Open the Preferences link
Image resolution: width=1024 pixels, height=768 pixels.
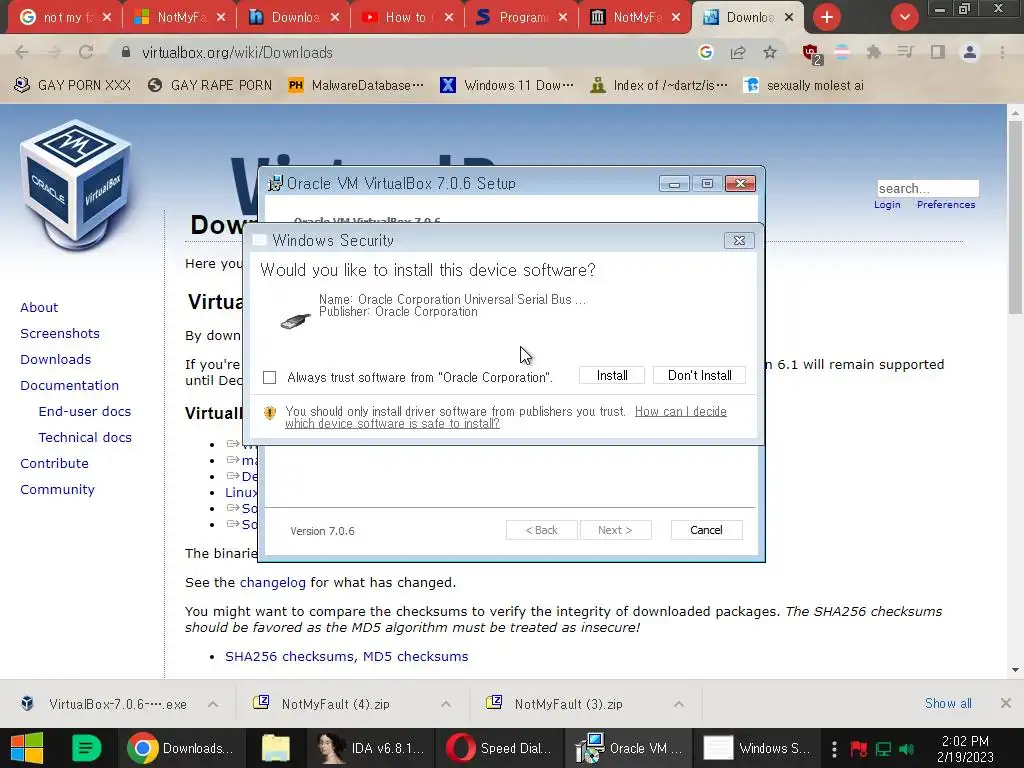946,205
